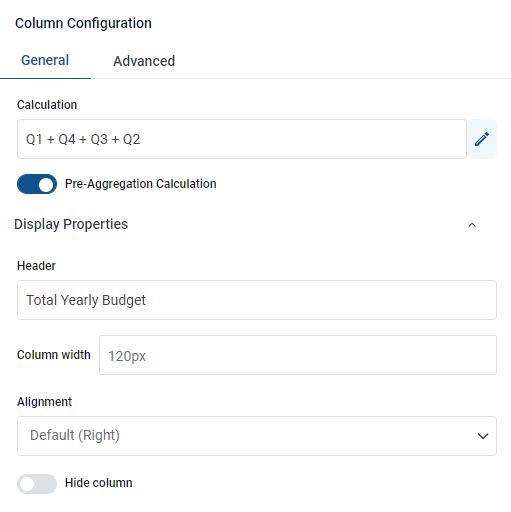Click the Calculation field label
511x512 pixels.
pos(47,105)
